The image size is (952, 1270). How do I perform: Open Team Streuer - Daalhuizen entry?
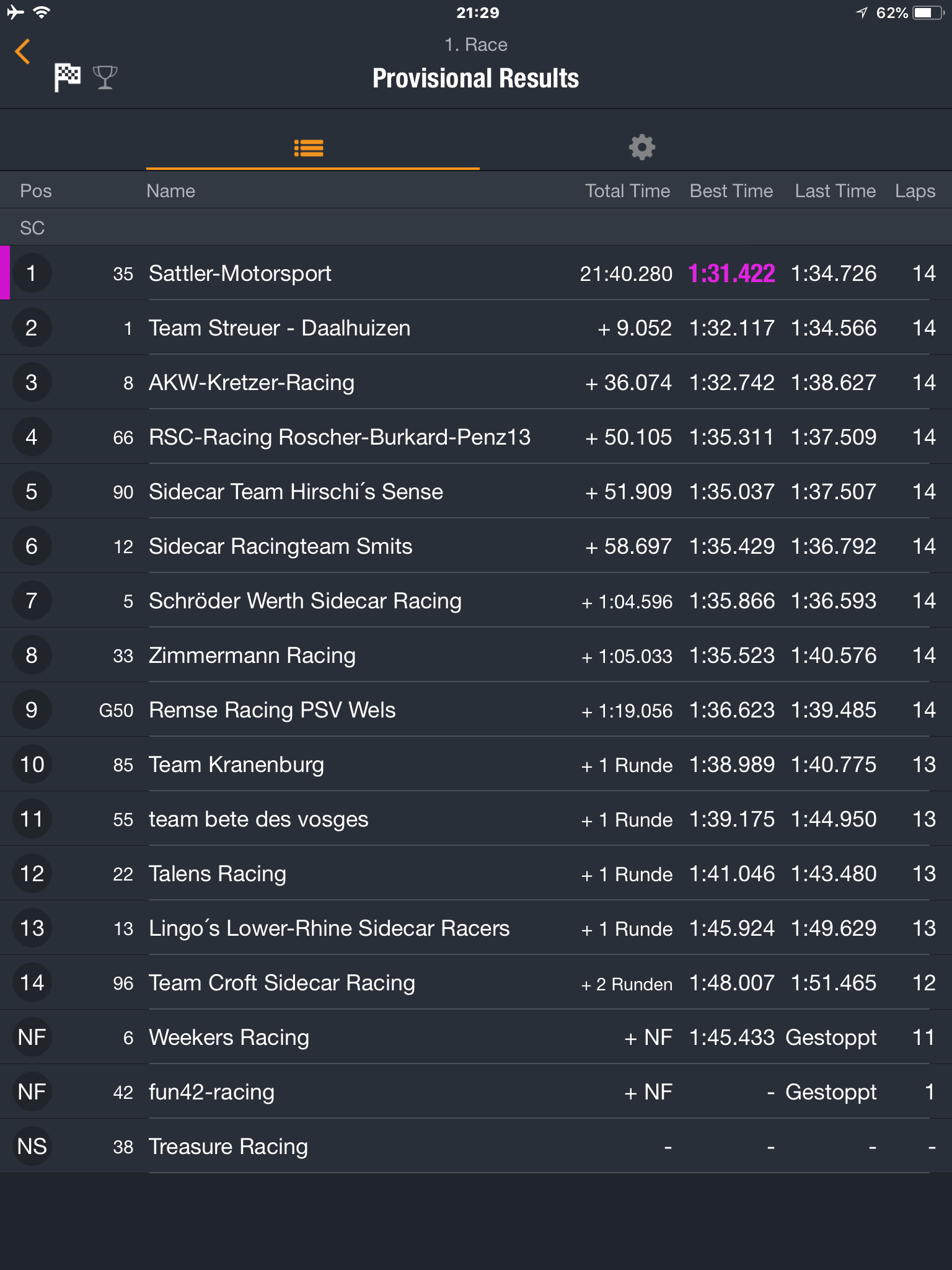[x=476, y=328]
